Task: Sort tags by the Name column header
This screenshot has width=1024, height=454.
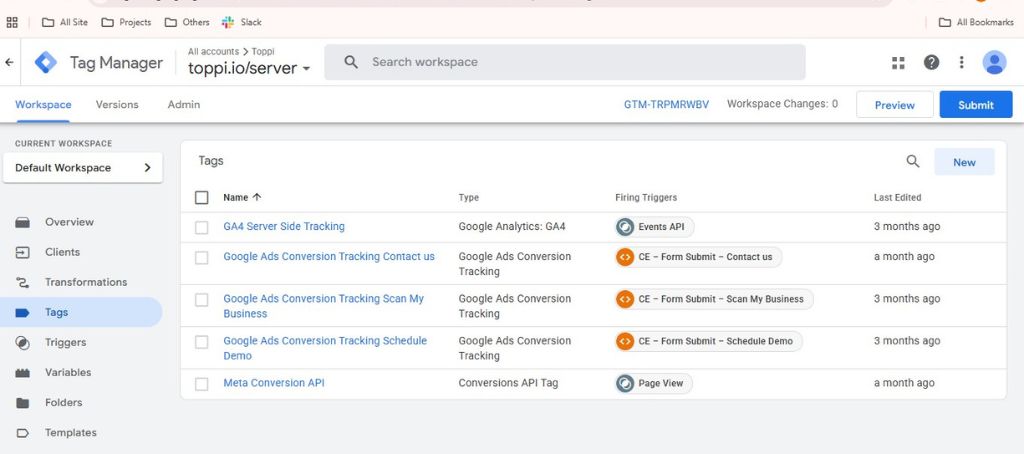Action: click(x=236, y=197)
